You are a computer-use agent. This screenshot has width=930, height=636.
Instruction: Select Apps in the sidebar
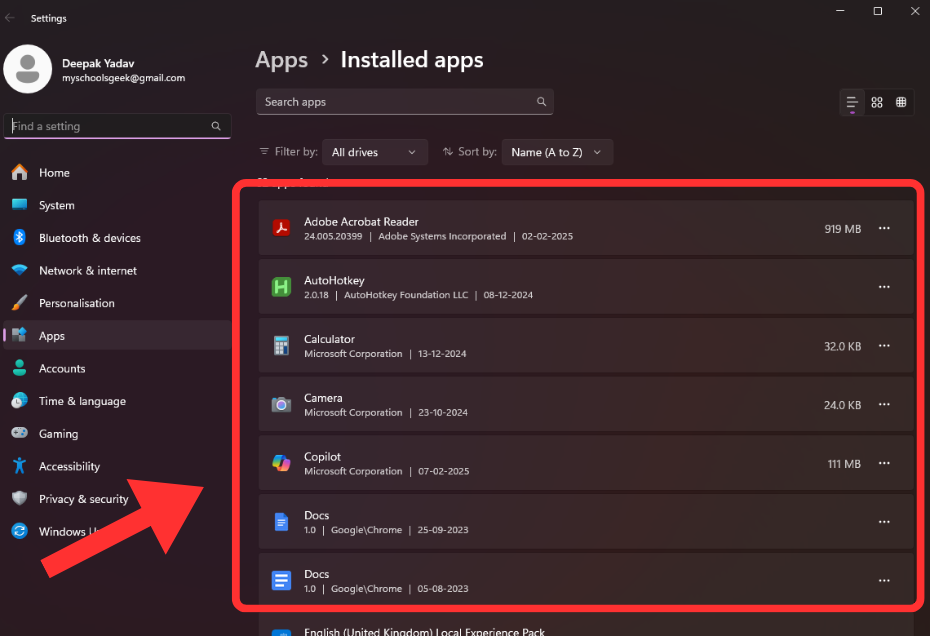117,335
